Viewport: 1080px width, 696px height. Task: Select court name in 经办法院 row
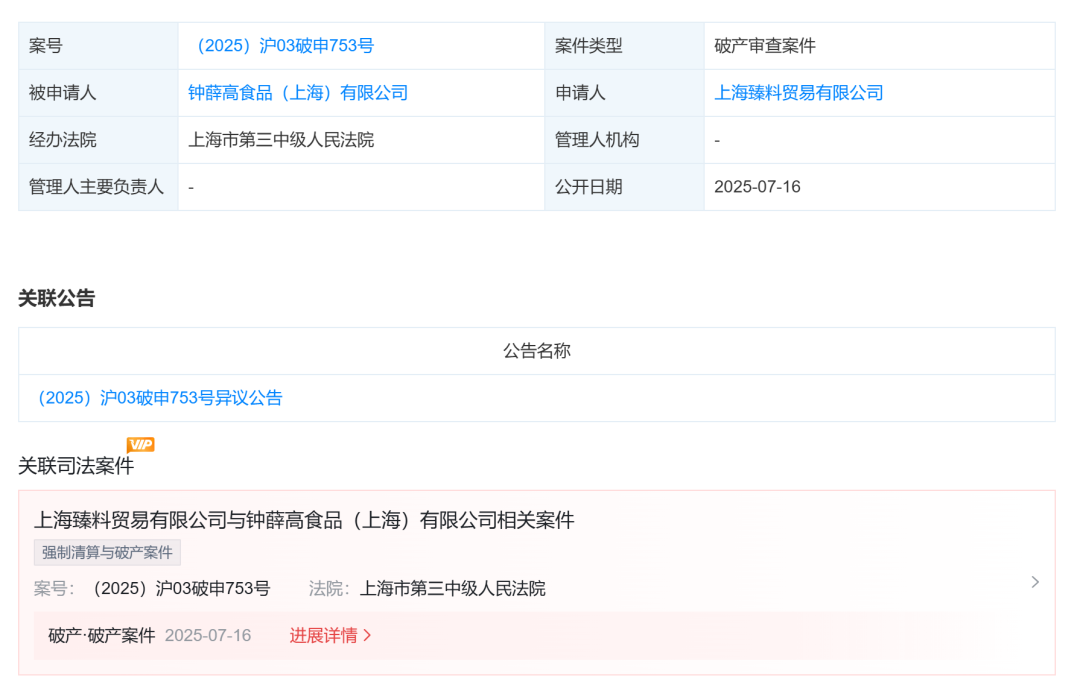point(281,140)
